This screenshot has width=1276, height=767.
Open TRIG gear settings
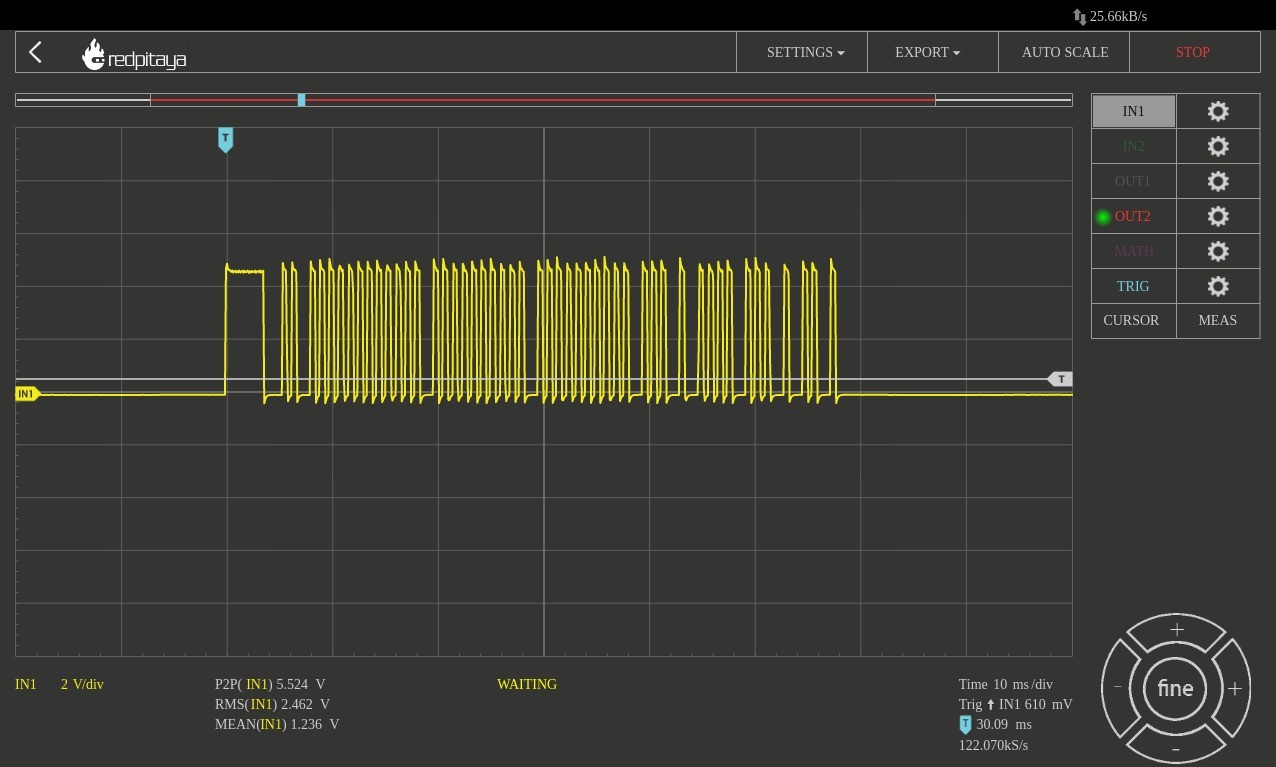pos(1218,286)
